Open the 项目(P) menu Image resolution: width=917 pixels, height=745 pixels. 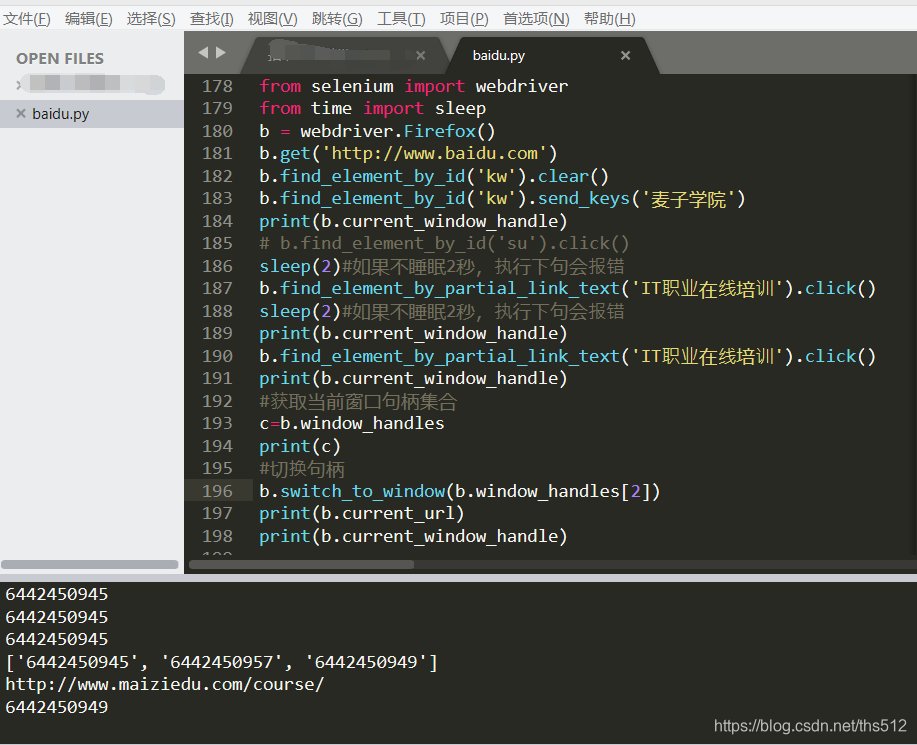click(x=464, y=19)
